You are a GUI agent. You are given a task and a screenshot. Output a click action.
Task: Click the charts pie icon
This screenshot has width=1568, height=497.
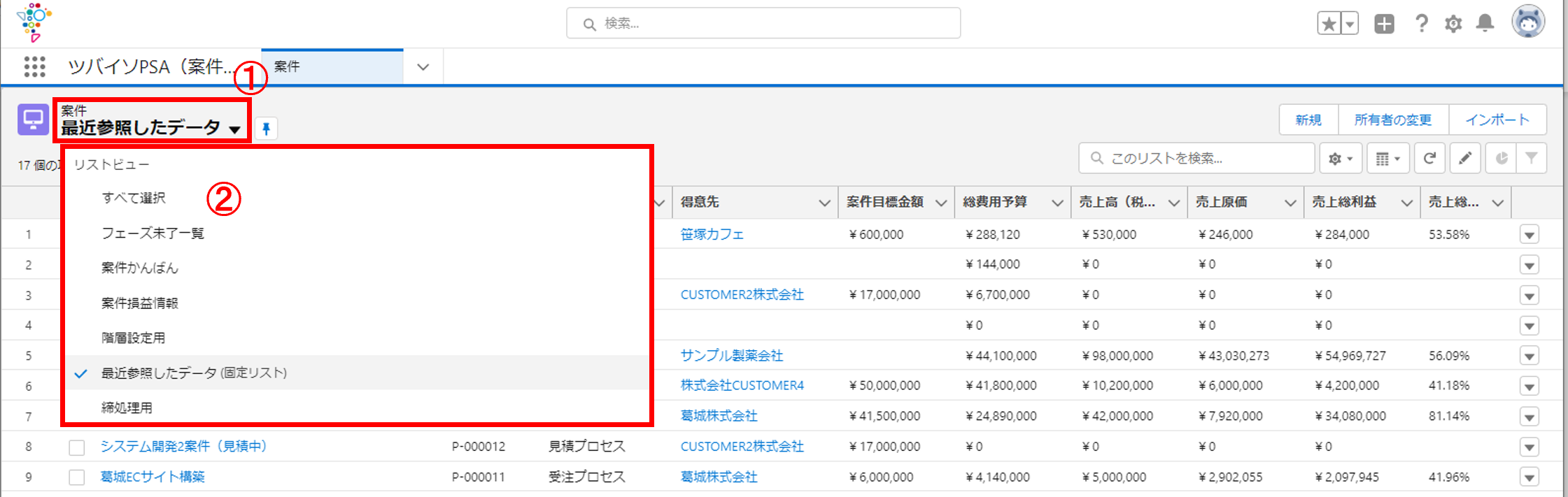pos(1500,159)
